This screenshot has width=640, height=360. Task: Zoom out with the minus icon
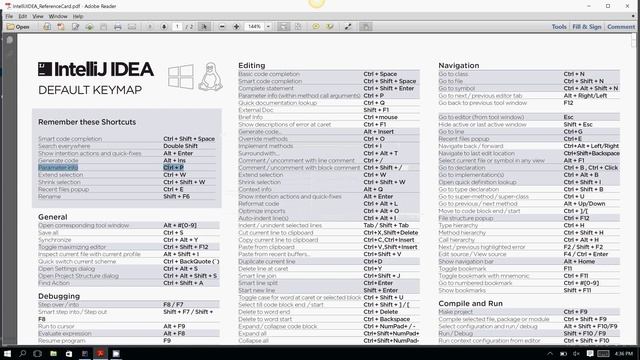point(222,27)
